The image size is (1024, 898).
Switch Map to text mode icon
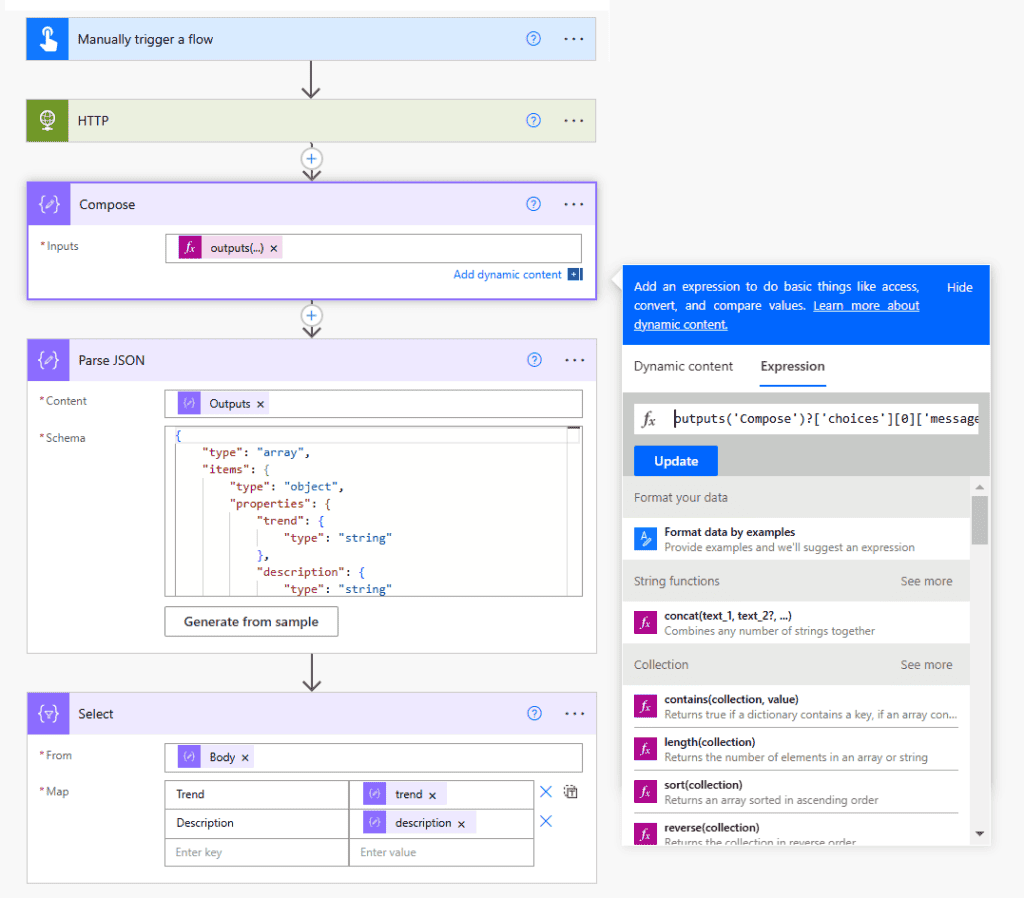[571, 792]
